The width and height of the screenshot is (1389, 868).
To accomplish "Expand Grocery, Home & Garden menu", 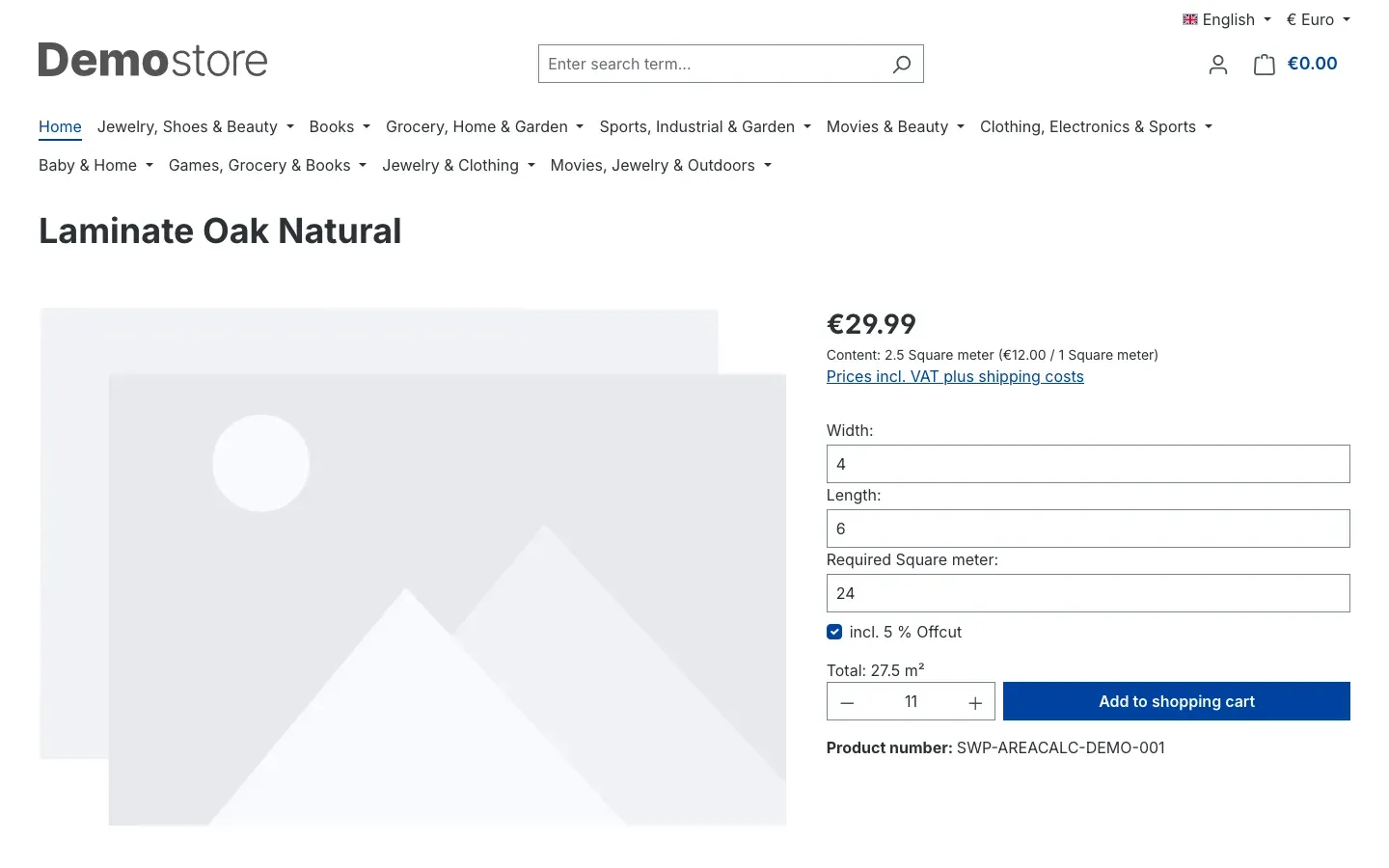I will 484,126.
